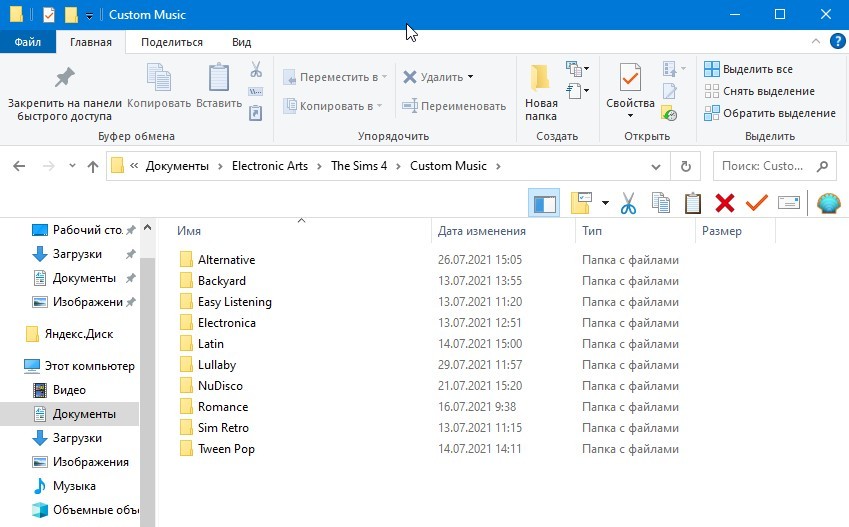Open the new item dropdown in Создать group
This screenshot has height=527, width=849.
pyautogui.click(x=577, y=69)
